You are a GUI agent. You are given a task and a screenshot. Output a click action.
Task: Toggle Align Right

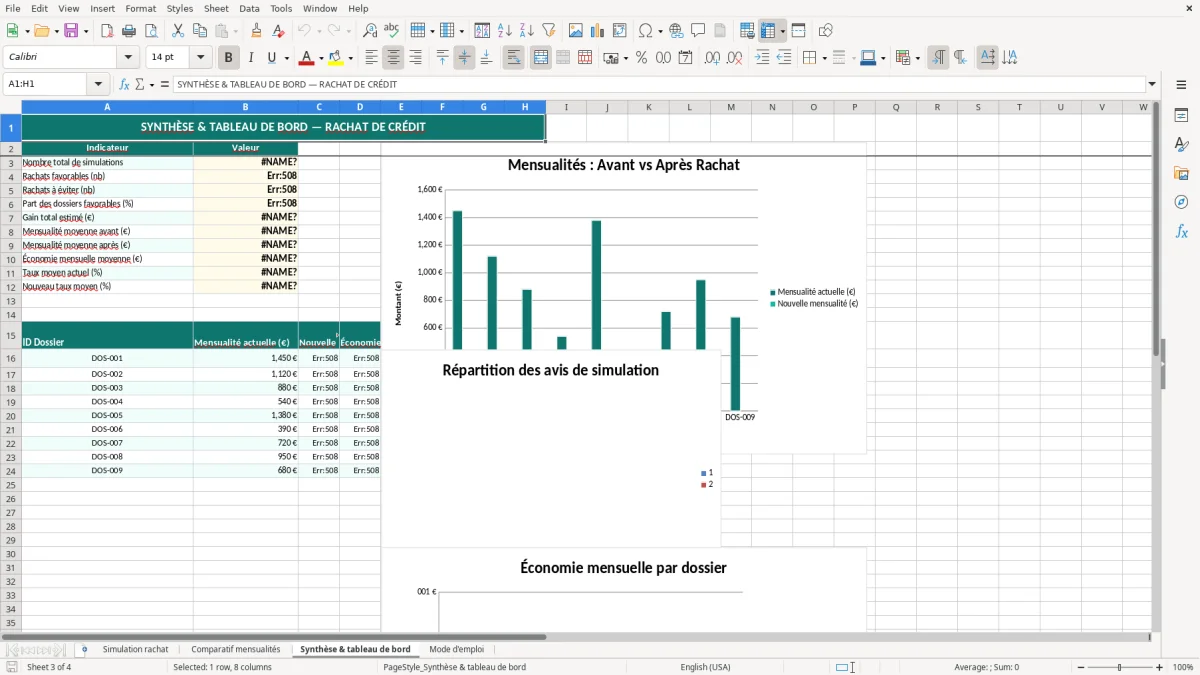416,58
